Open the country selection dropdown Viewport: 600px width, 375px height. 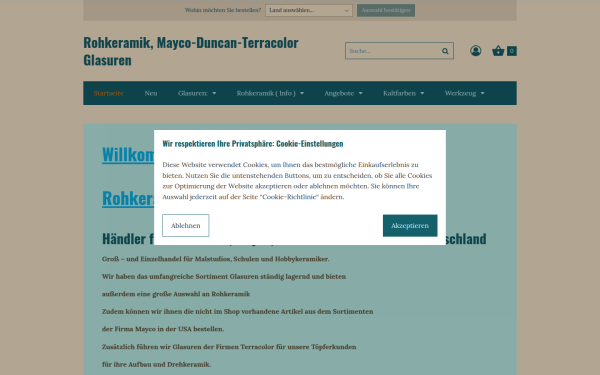point(309,10)
